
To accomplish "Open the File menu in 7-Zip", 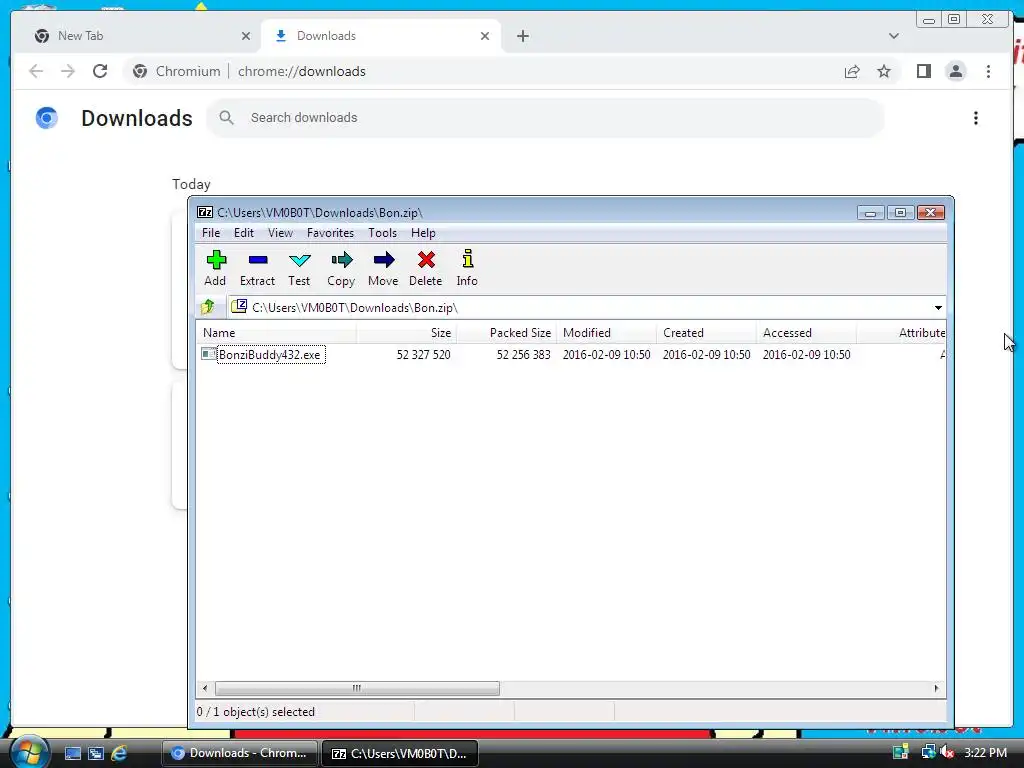I will pyautogui.click(x=211, y=233).
